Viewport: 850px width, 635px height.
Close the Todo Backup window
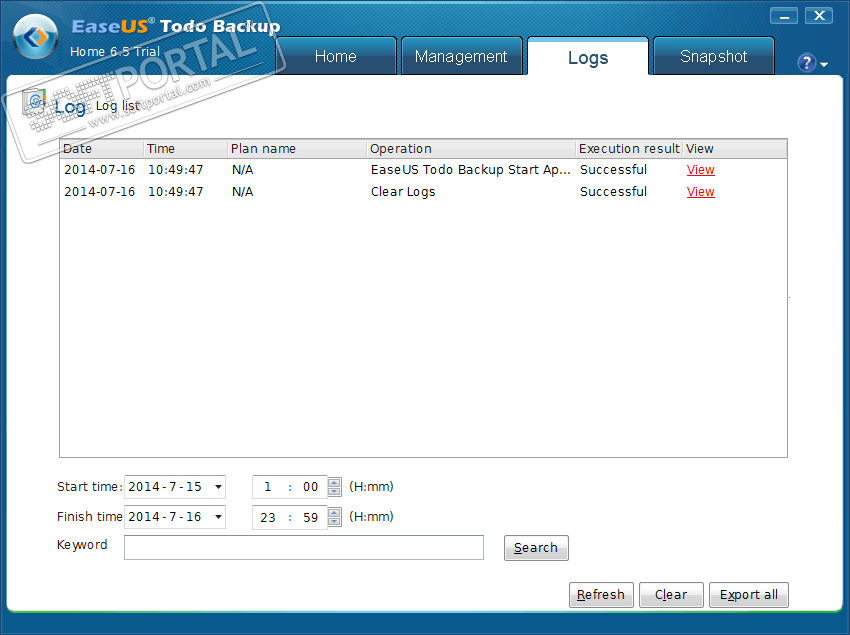coord(819,16)
